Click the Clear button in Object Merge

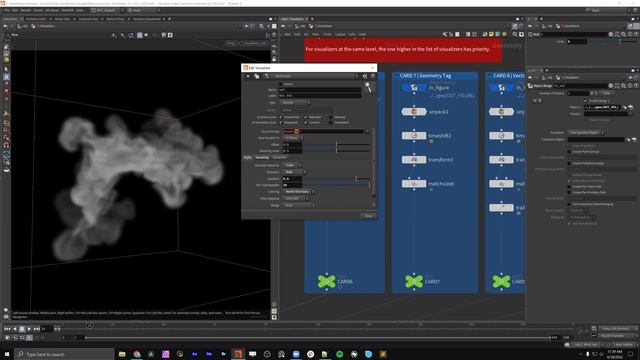click(x=607, y=93)
